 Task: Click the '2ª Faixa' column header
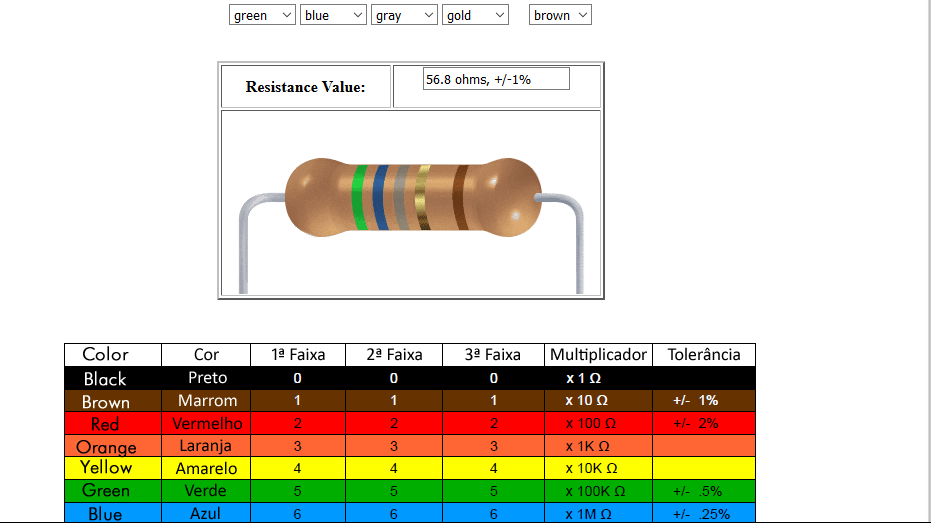[394, 354]
